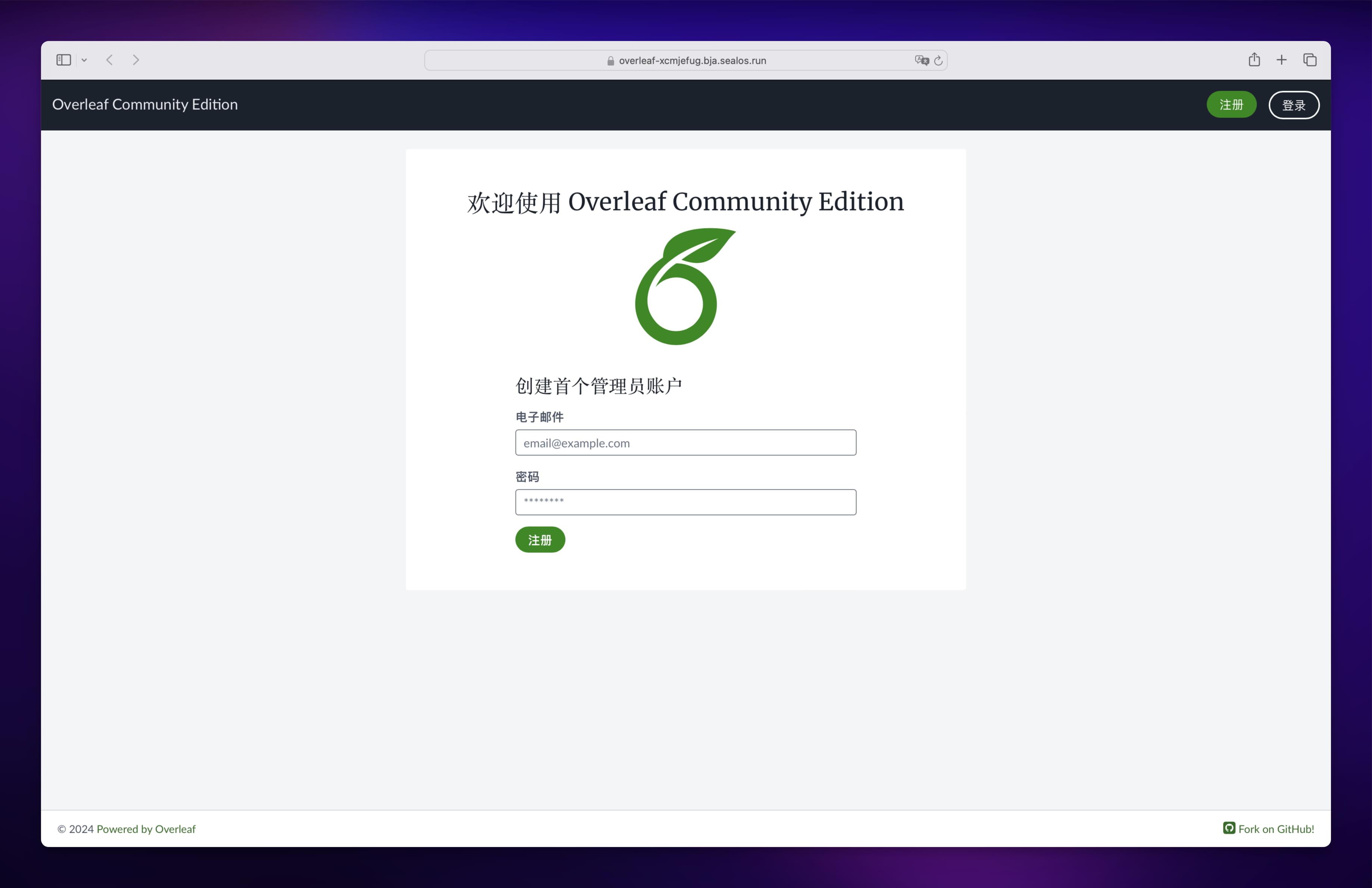
Task: Open a new tab with the plus icon
Action: click(1281, 59)
